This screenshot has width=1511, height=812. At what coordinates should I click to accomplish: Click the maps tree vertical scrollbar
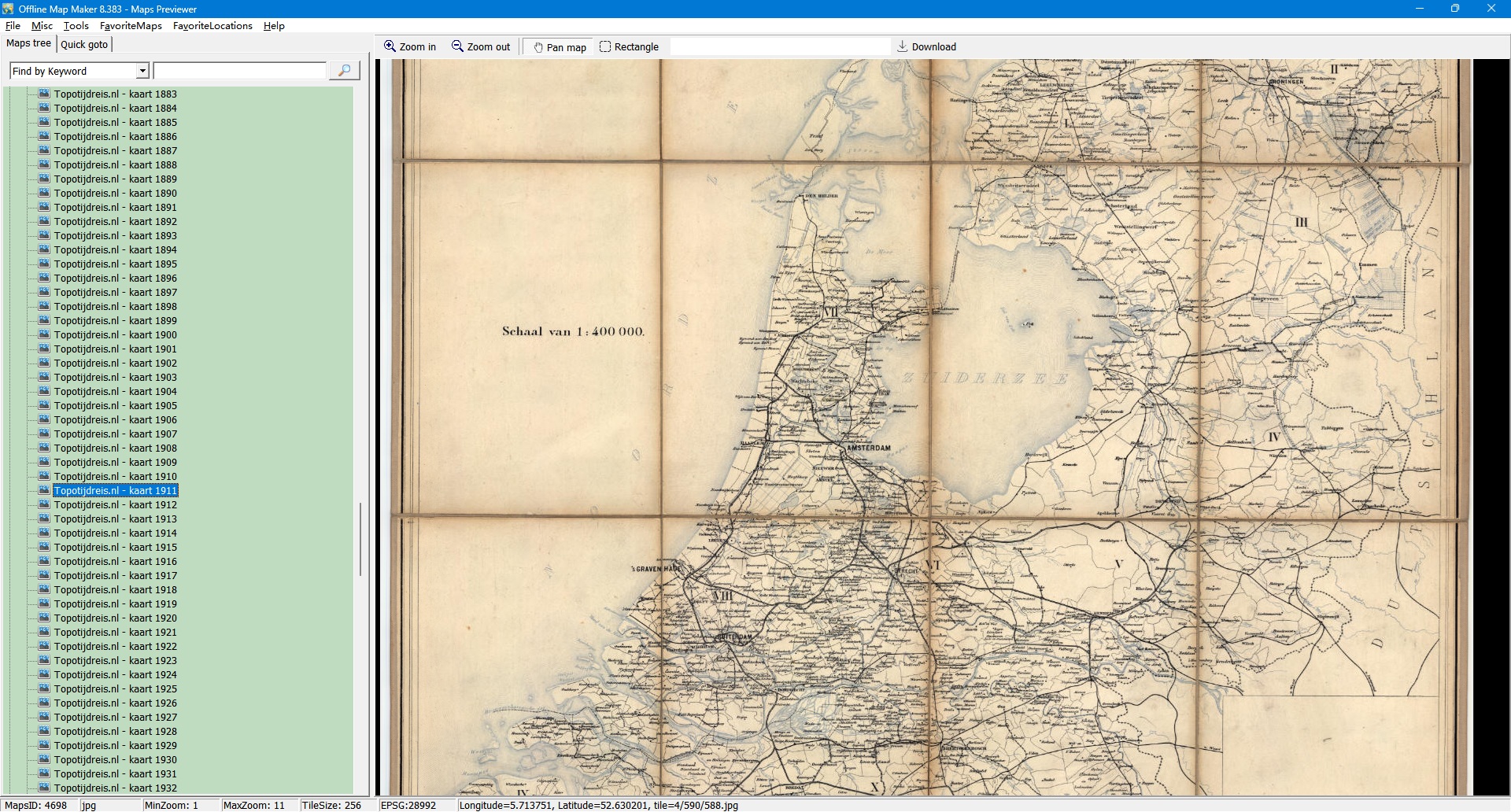pyautogui.click(x=360, y=539)
